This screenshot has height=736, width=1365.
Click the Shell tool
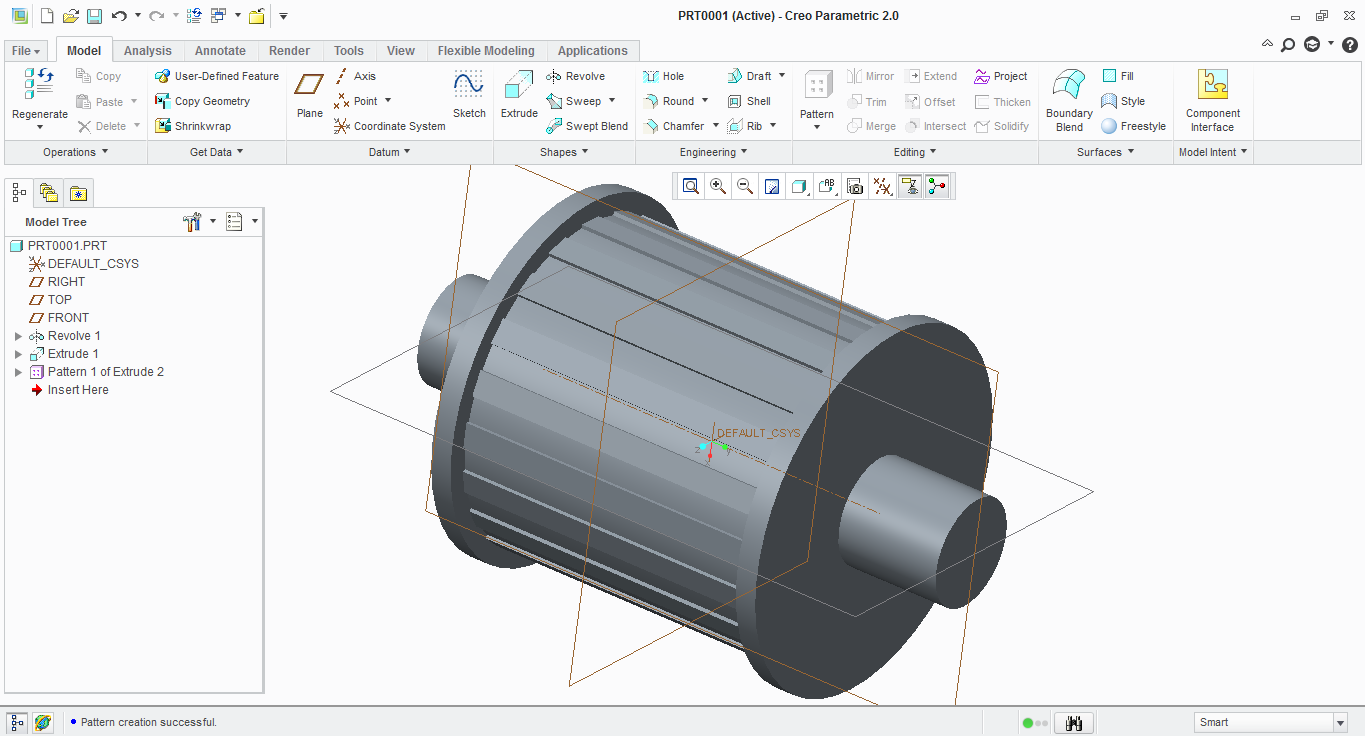[749, 101]
